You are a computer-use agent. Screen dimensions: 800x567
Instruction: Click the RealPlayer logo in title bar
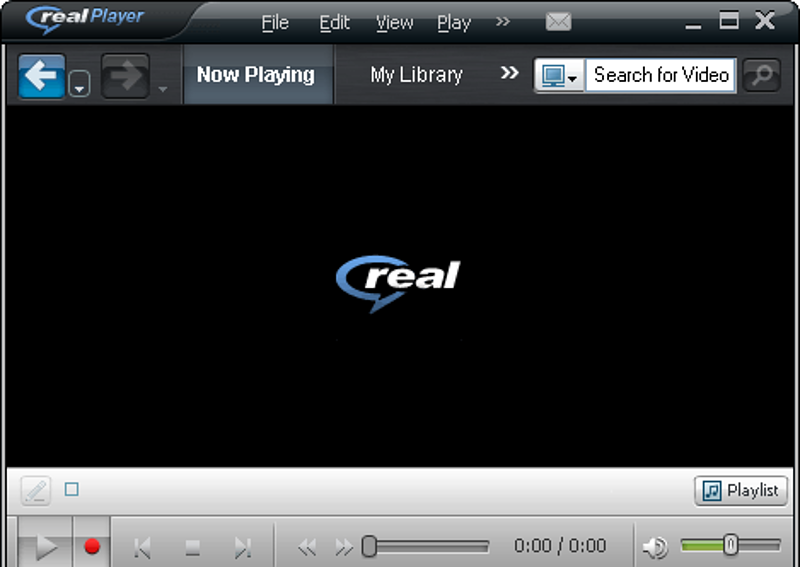[x=85, y=19]
